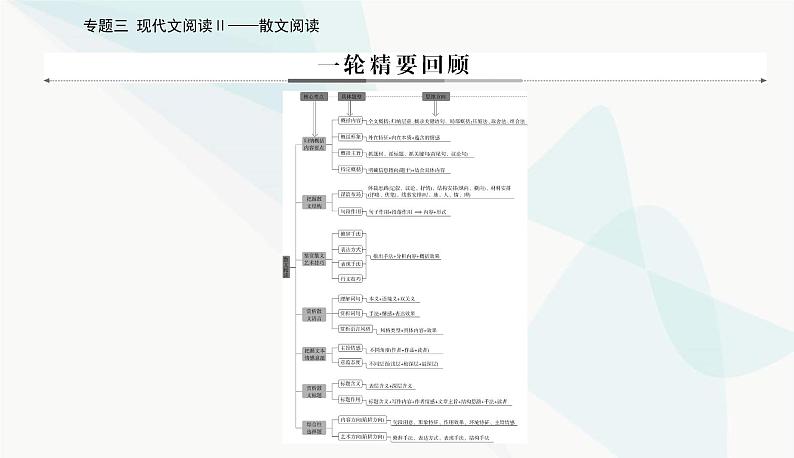Click the 艺术方向(陷阱方向) node

[362, 436]
